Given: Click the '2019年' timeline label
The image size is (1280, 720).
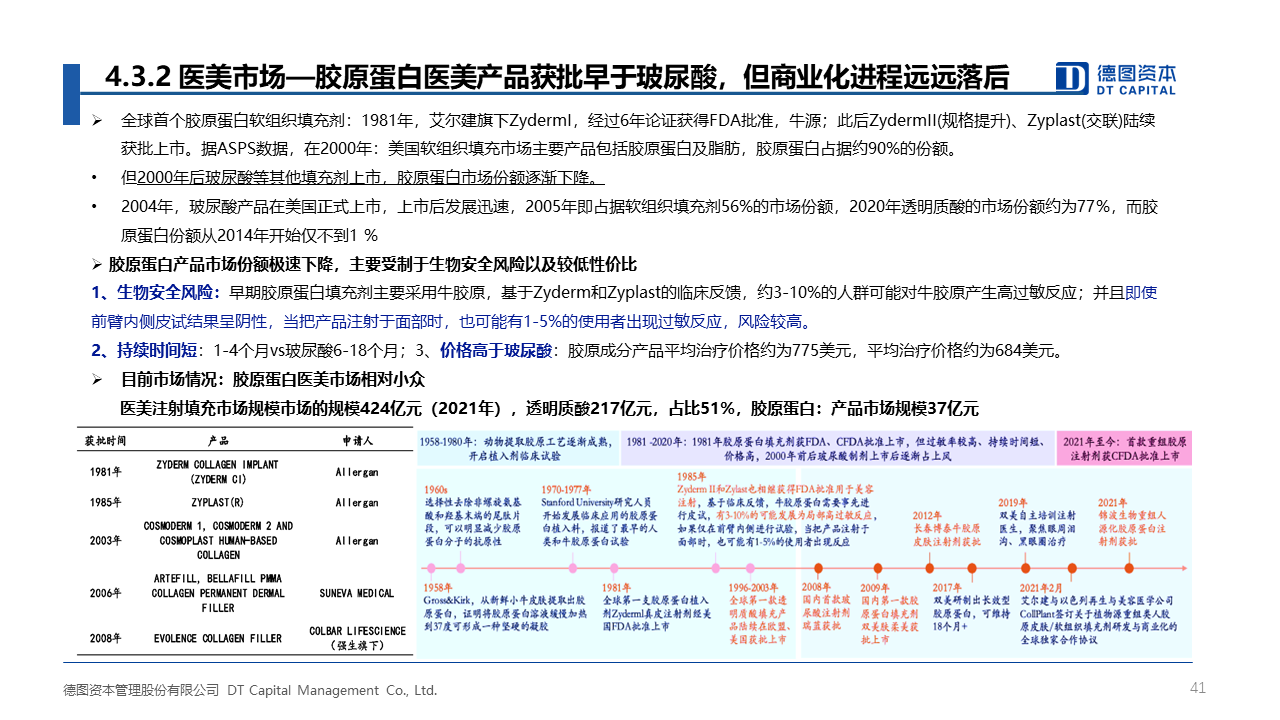Looking at the screenshot, I should click(1013, 503).
